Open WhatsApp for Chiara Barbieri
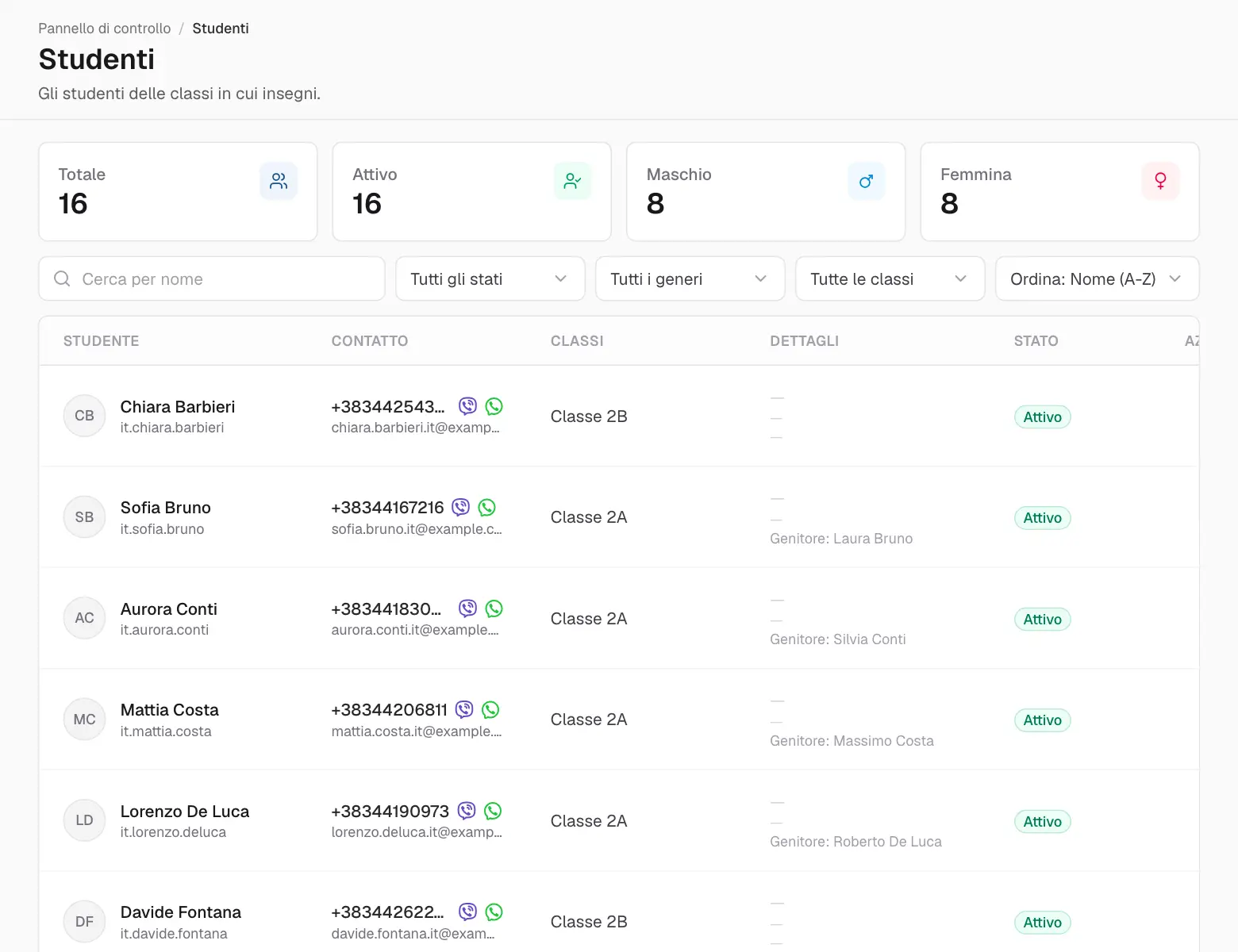The width and height of the screenshot is (1238, 952). coord(494,406)
